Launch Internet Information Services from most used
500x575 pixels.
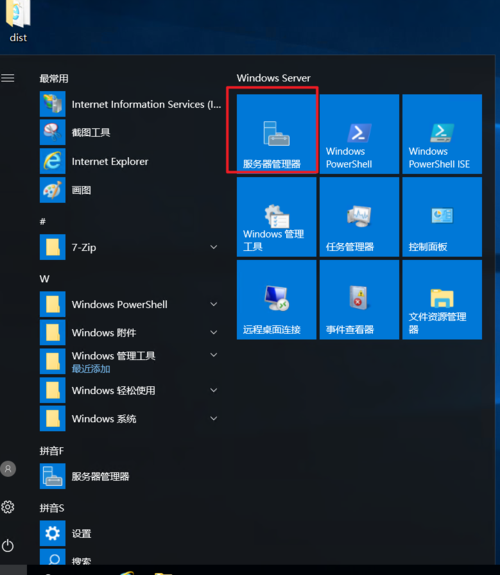(x=130, y=104)
